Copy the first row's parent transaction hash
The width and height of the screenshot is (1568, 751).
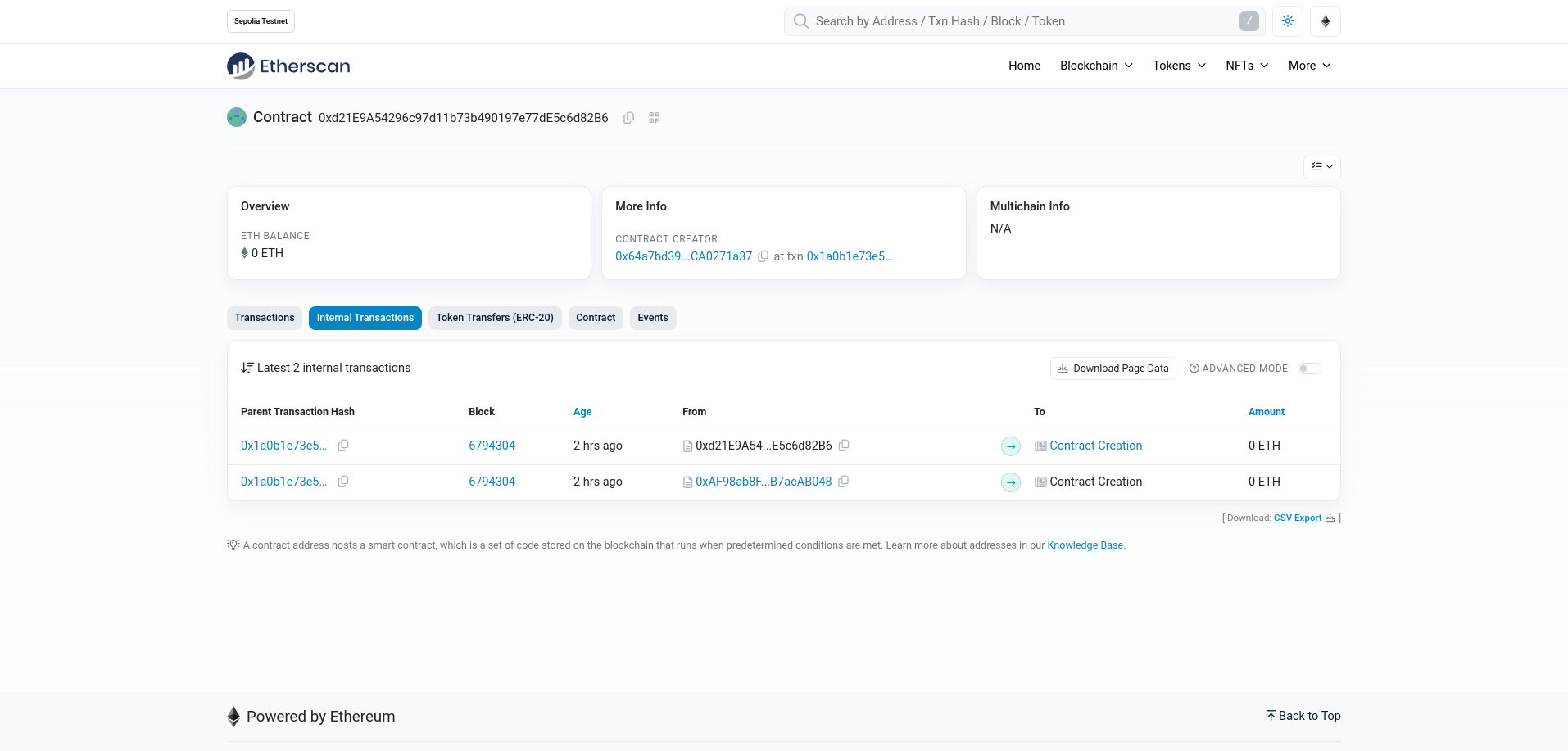coord(343,446)
